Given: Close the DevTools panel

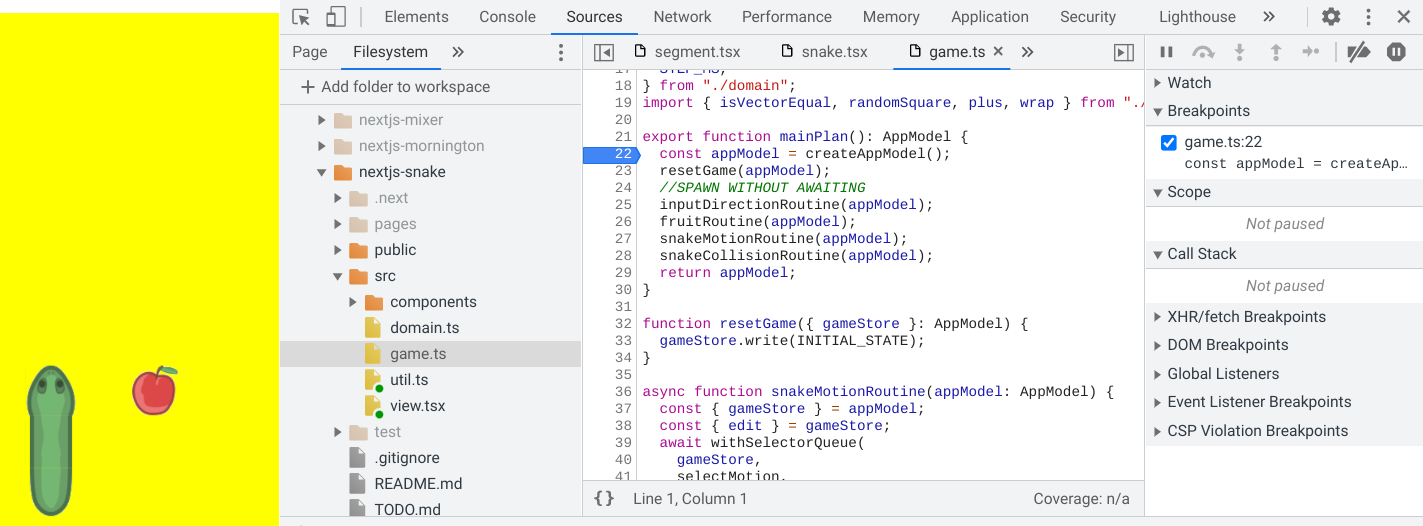Looking at the screenshot, I should coord(1402,17).
